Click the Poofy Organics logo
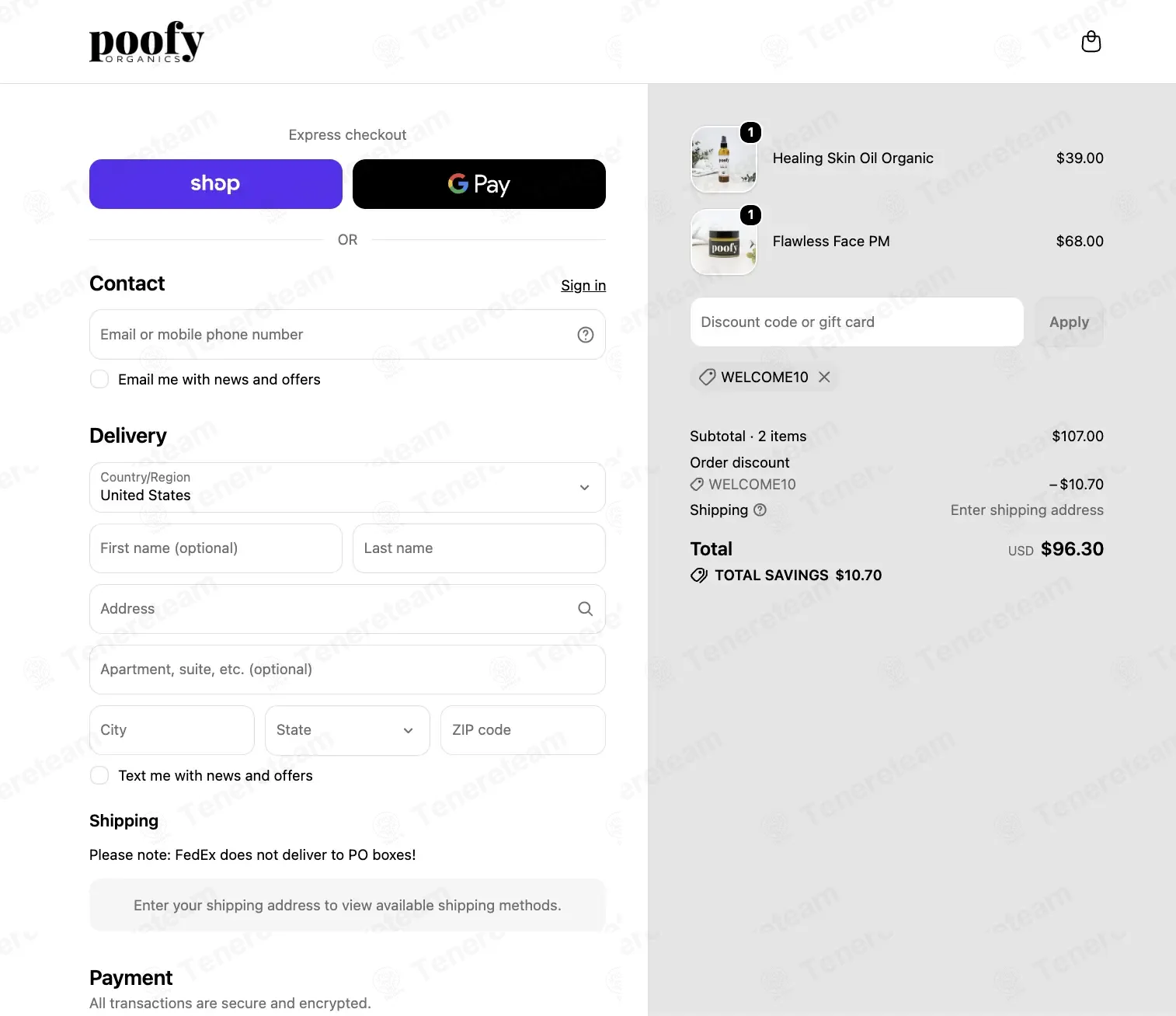The height and width of the screenshot is (1016, 1176). (x=147, y=42)
